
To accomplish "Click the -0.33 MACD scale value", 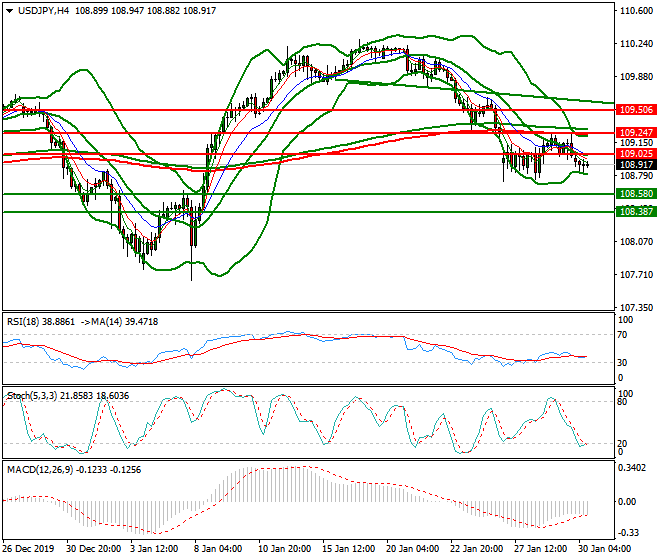I will click(627, 533).
